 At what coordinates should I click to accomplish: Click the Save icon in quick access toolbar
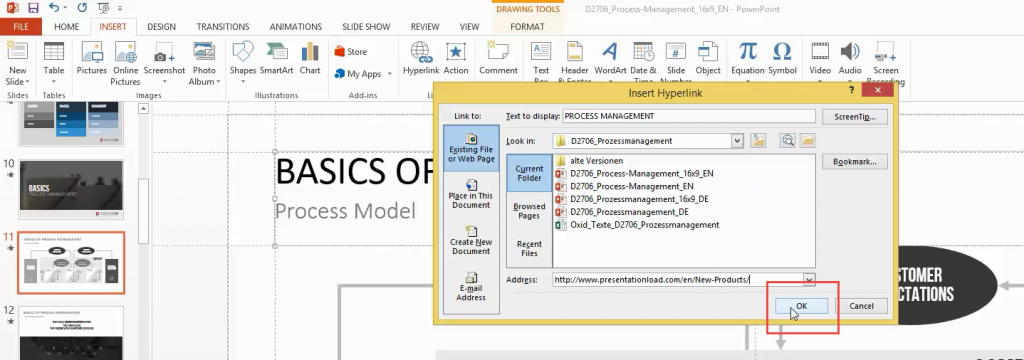click(33, 8)
